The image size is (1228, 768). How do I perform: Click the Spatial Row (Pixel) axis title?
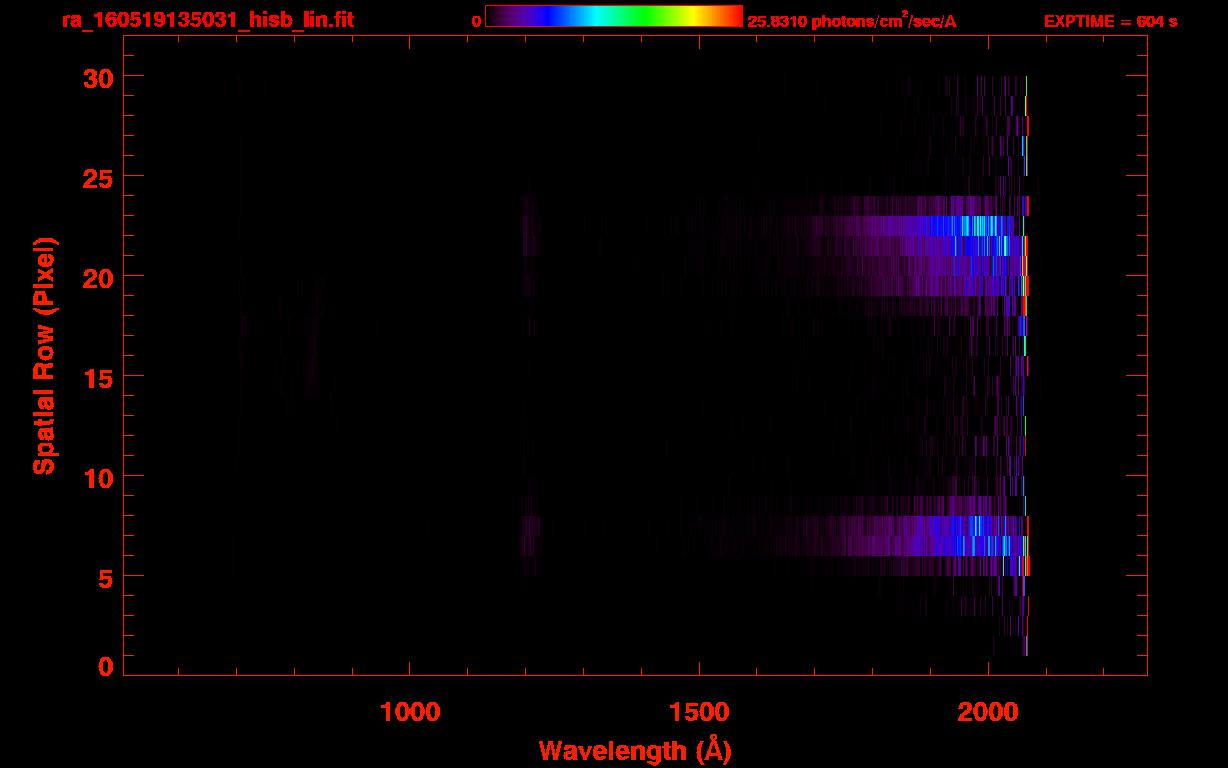point(44,355)
